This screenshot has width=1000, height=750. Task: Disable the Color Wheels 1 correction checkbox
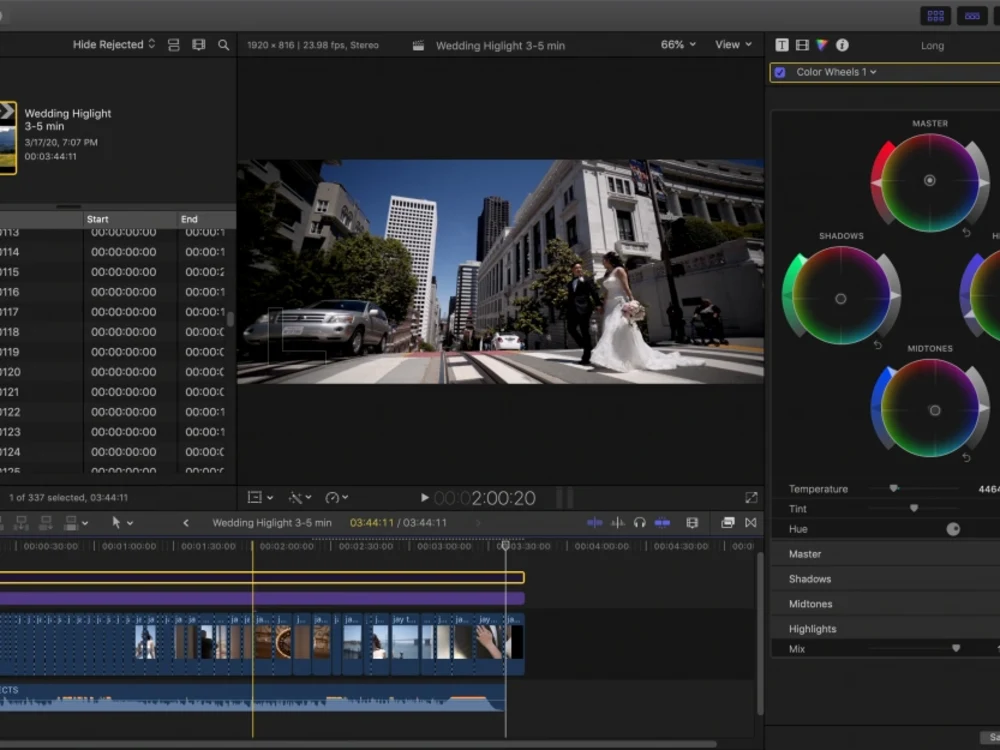tap(780, 73)
